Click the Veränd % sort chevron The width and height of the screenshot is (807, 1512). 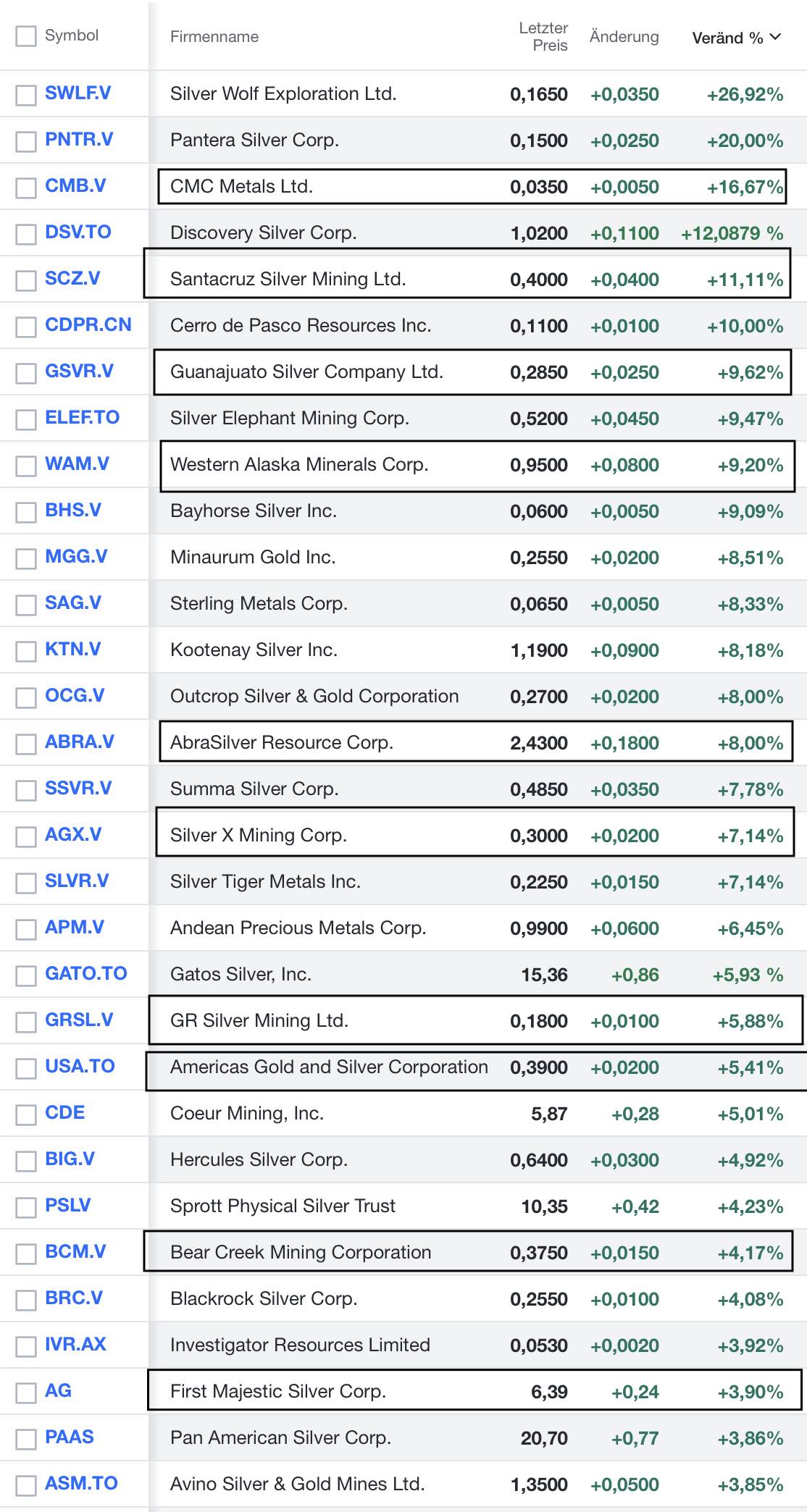click(775, 37)
